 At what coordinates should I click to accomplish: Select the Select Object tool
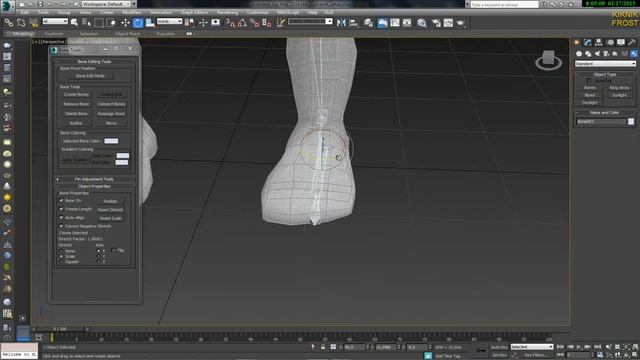(74, 23)
